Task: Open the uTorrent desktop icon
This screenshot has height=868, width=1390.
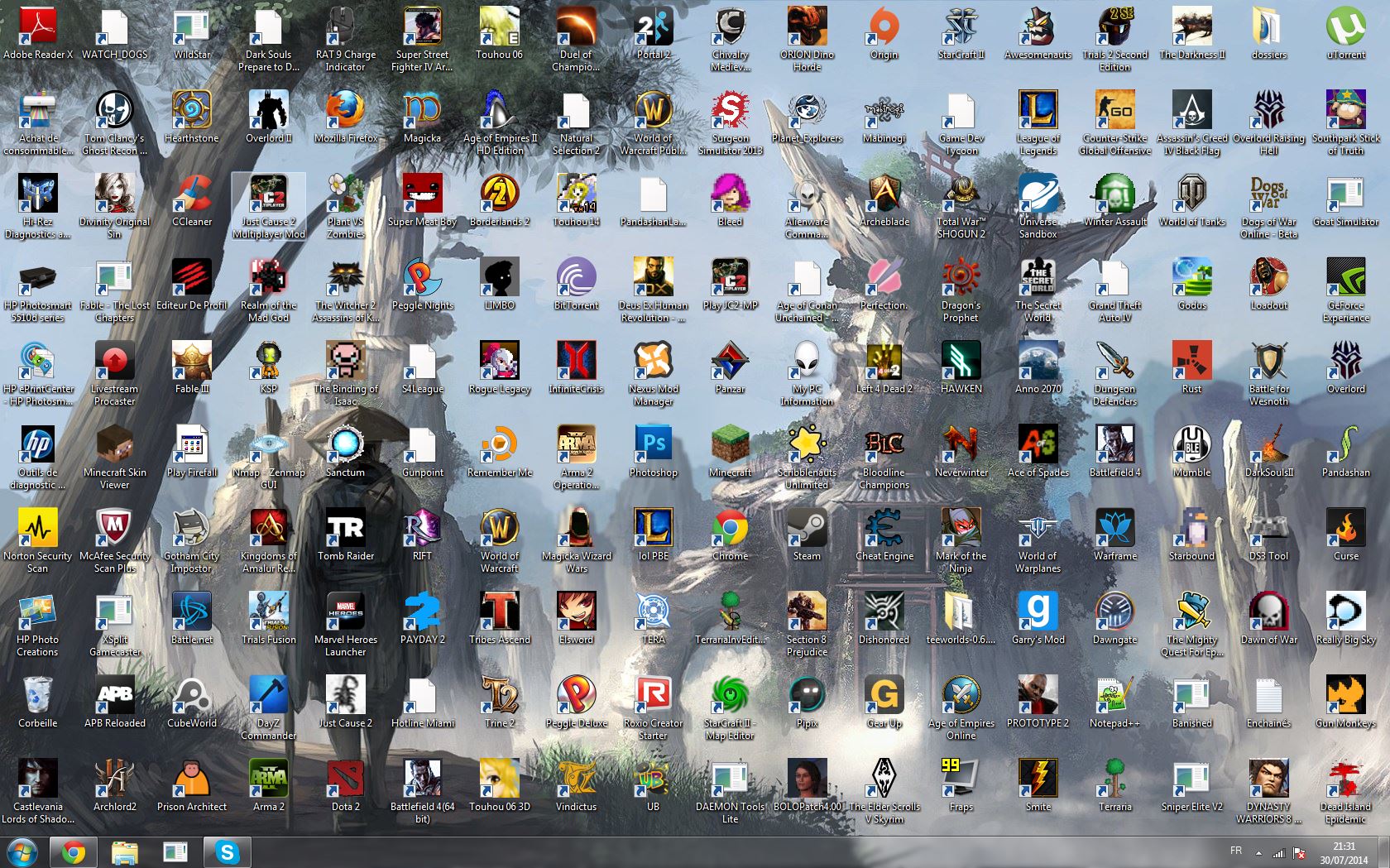Action: 1346,33
